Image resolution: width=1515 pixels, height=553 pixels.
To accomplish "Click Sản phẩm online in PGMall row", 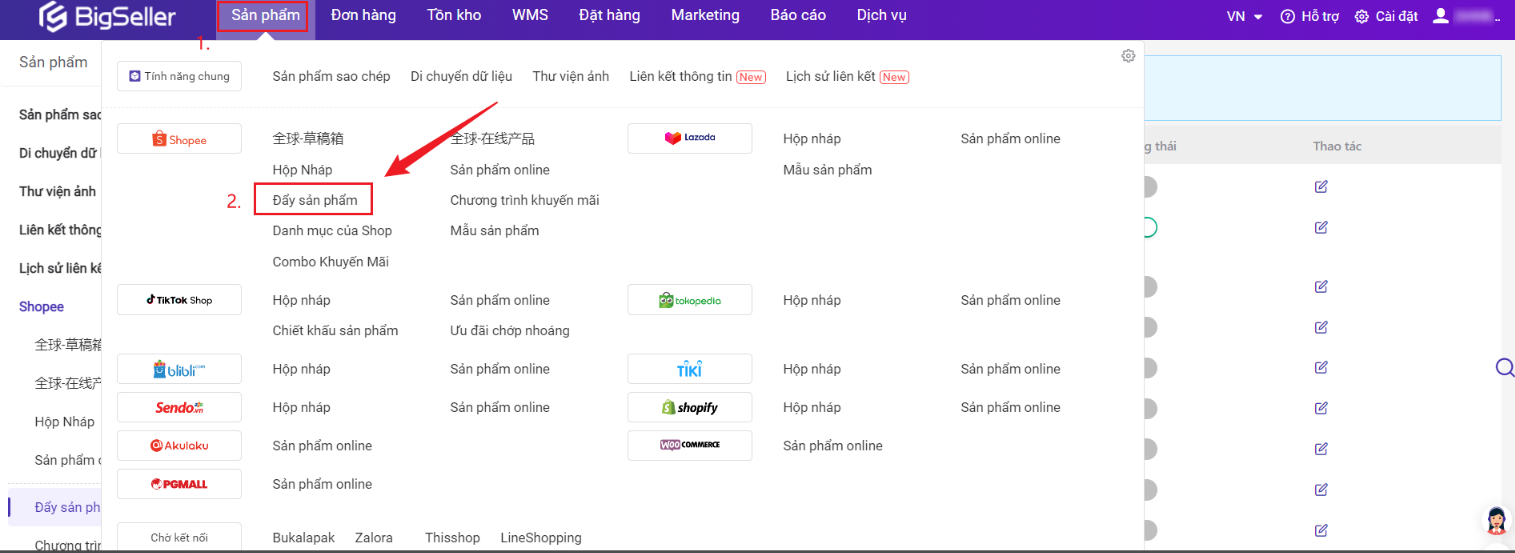I will coord(322,484).
